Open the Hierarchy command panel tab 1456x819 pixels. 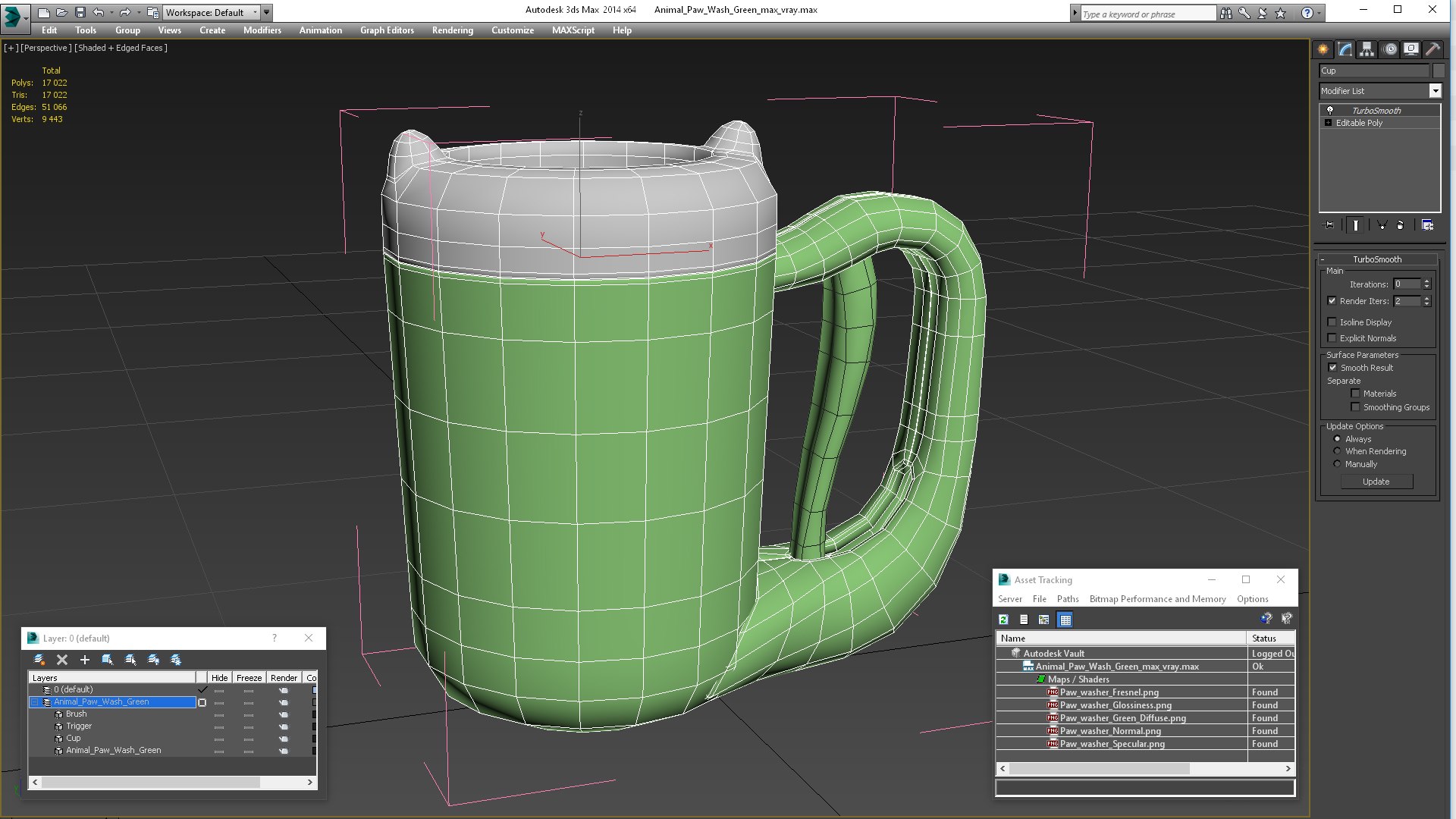click(1367, 49)
